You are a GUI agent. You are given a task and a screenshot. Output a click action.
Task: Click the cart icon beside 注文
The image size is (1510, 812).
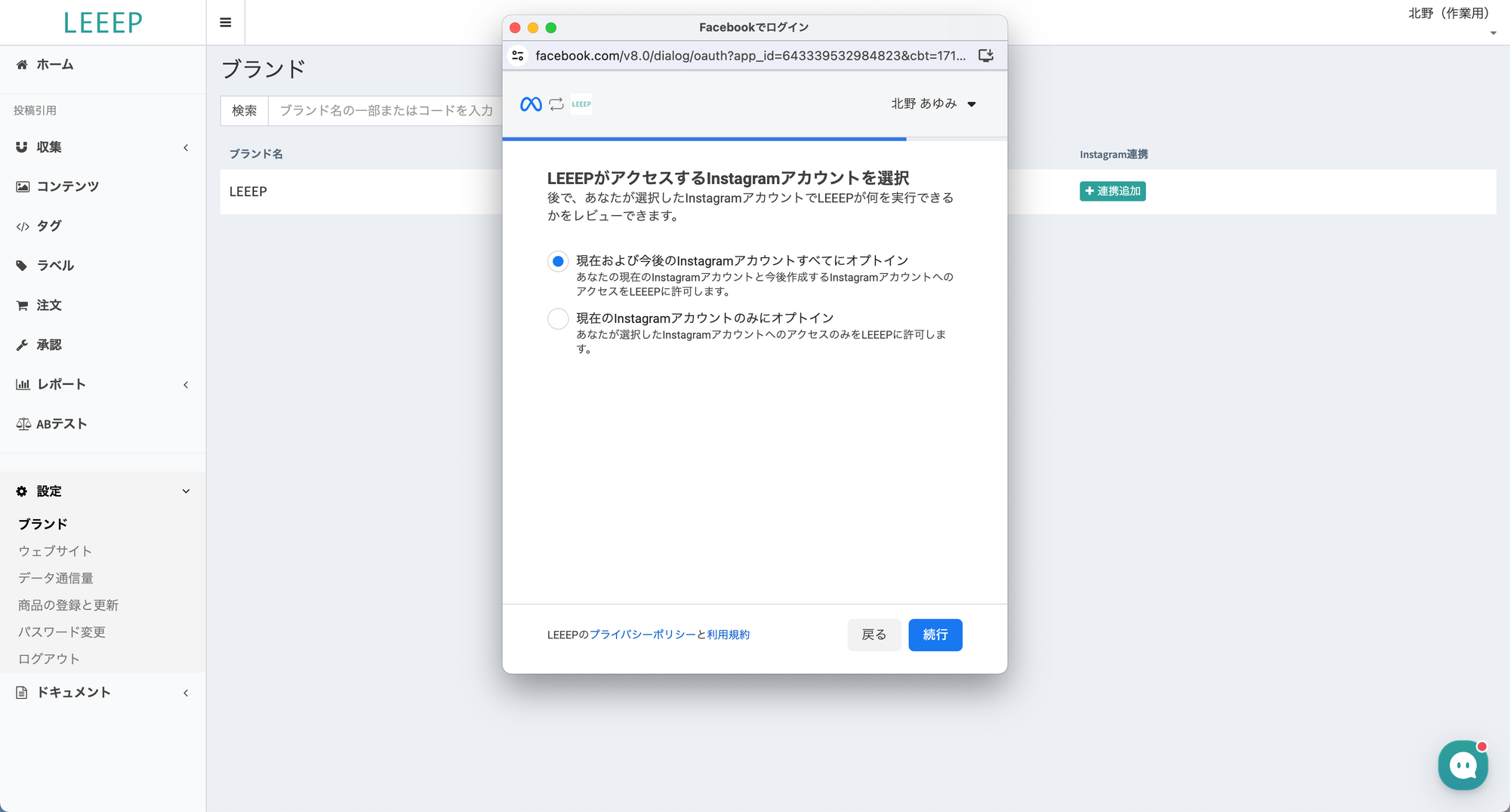click(22, 306)
